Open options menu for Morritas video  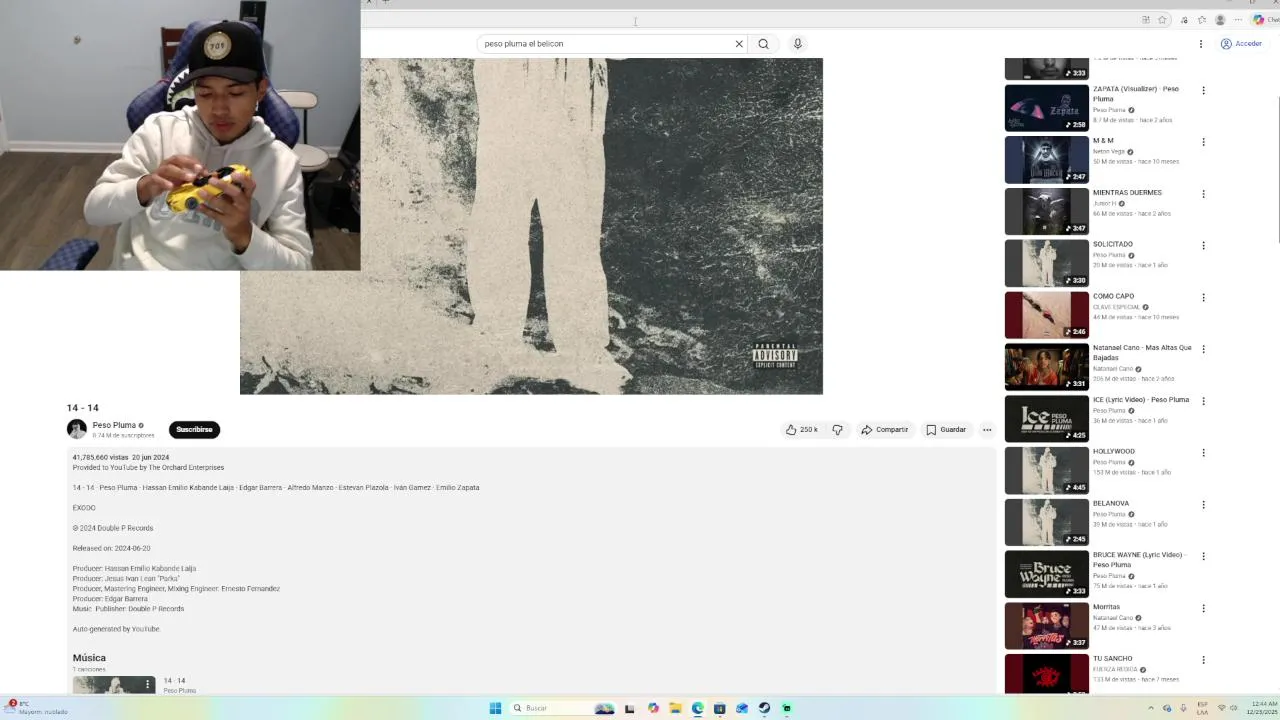pyautogui.click(x=1203, y=608)
